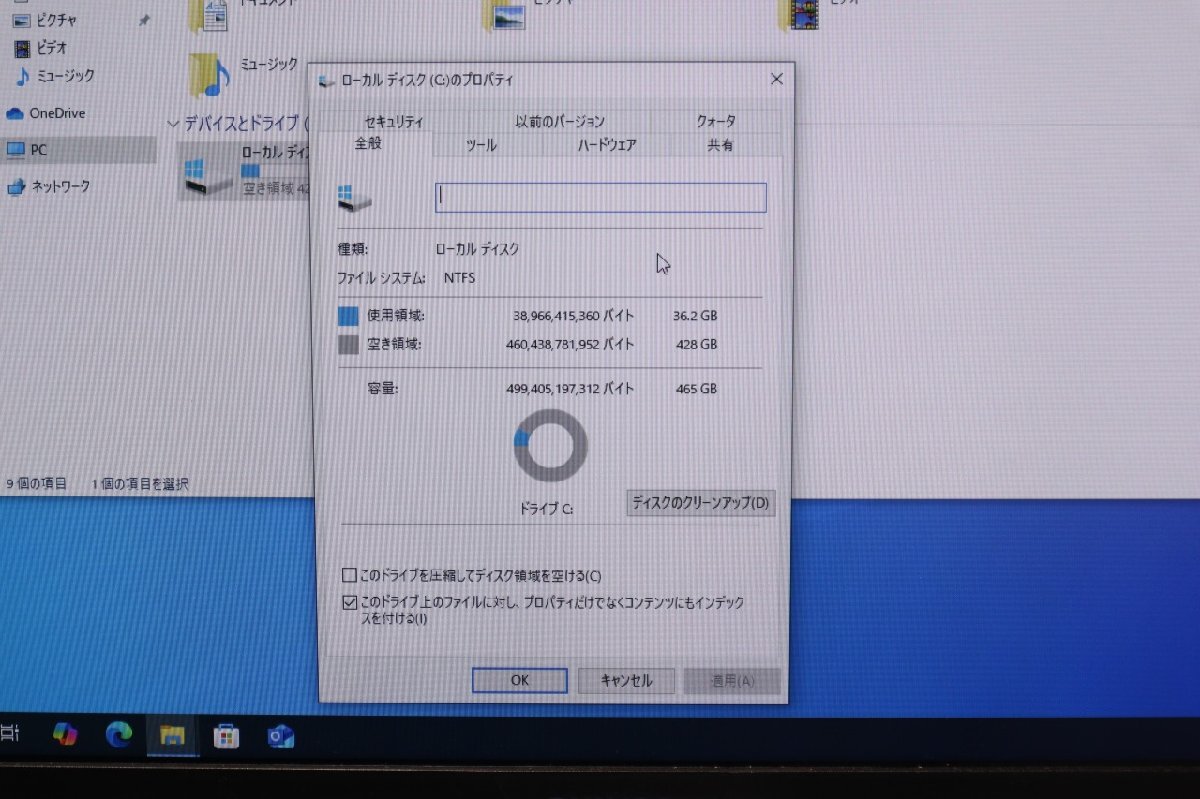Uncheck the index file contents checkbox
The height and width of the screenshot is (799, 1200).
349,603
